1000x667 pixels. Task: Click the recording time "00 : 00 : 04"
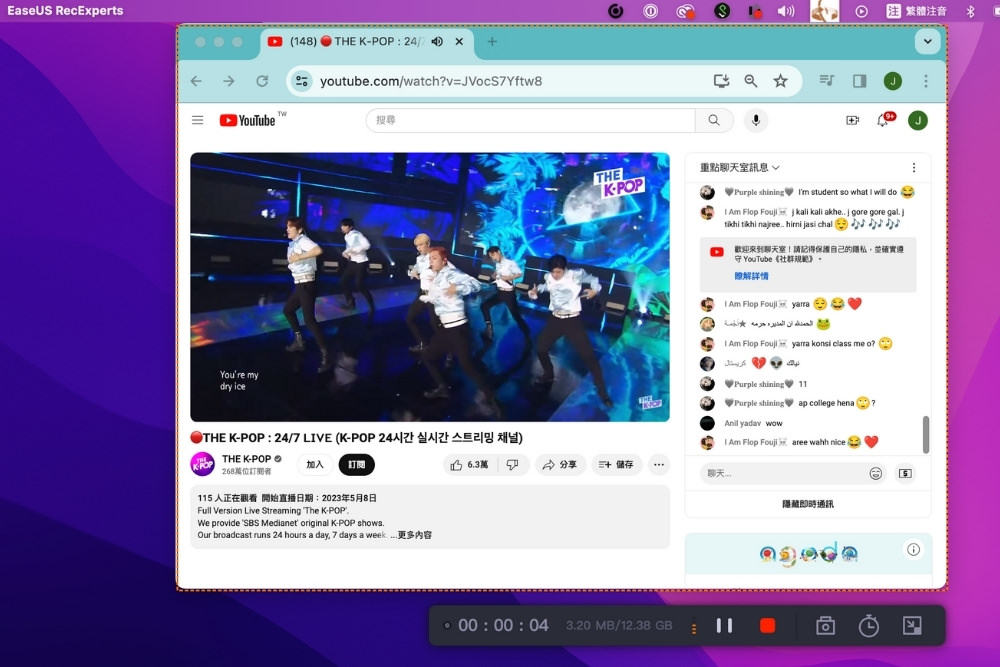tap(503, 626)
